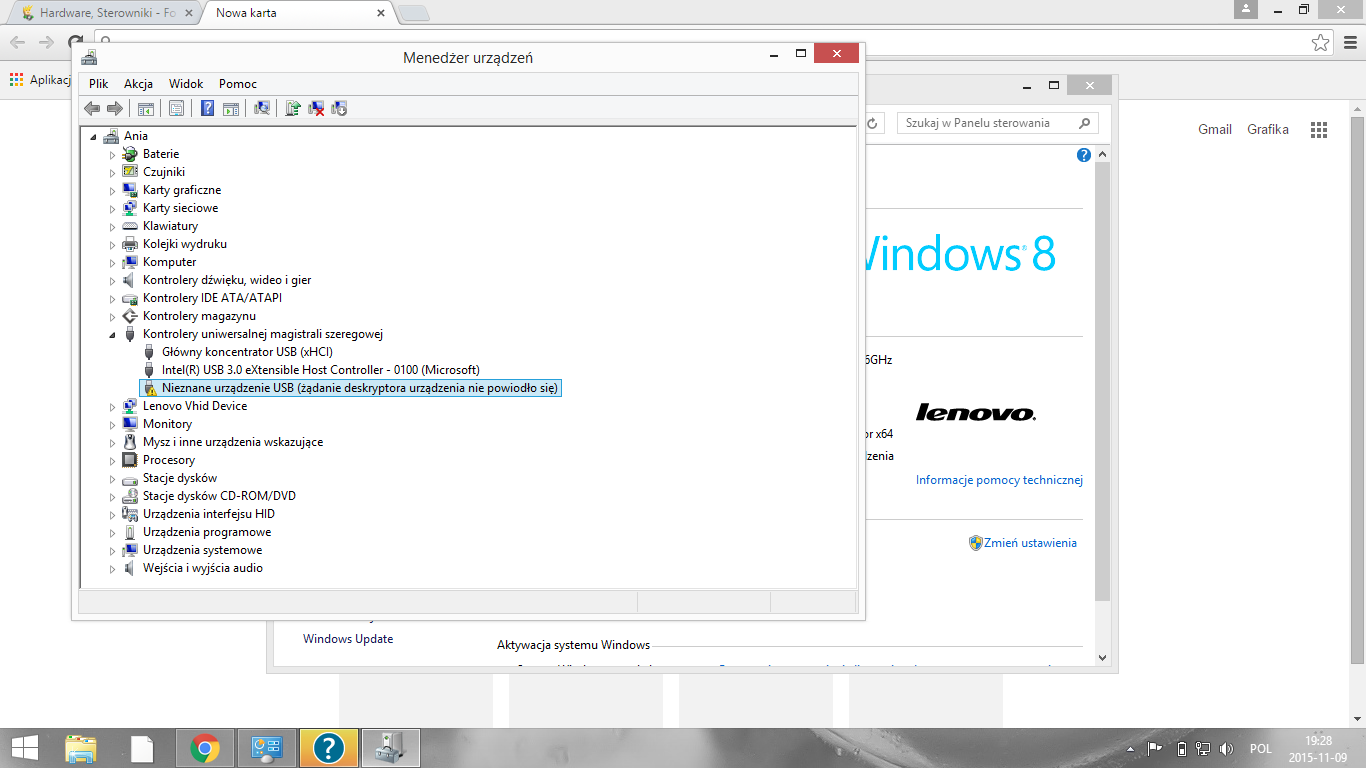The height and width of the screenshot is (768, 1366).
Task: Toggle the console tree pane toolbar icon
Action: coord(146,108)
